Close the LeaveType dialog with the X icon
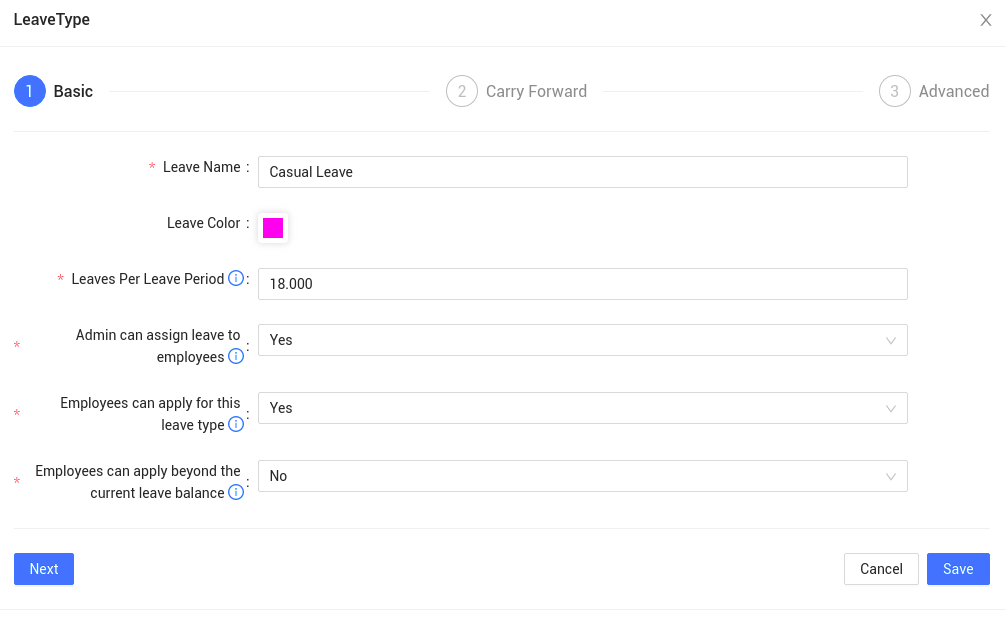Image resolution: width=1006 pixels, height=619 pixels. tap(985, 20)
